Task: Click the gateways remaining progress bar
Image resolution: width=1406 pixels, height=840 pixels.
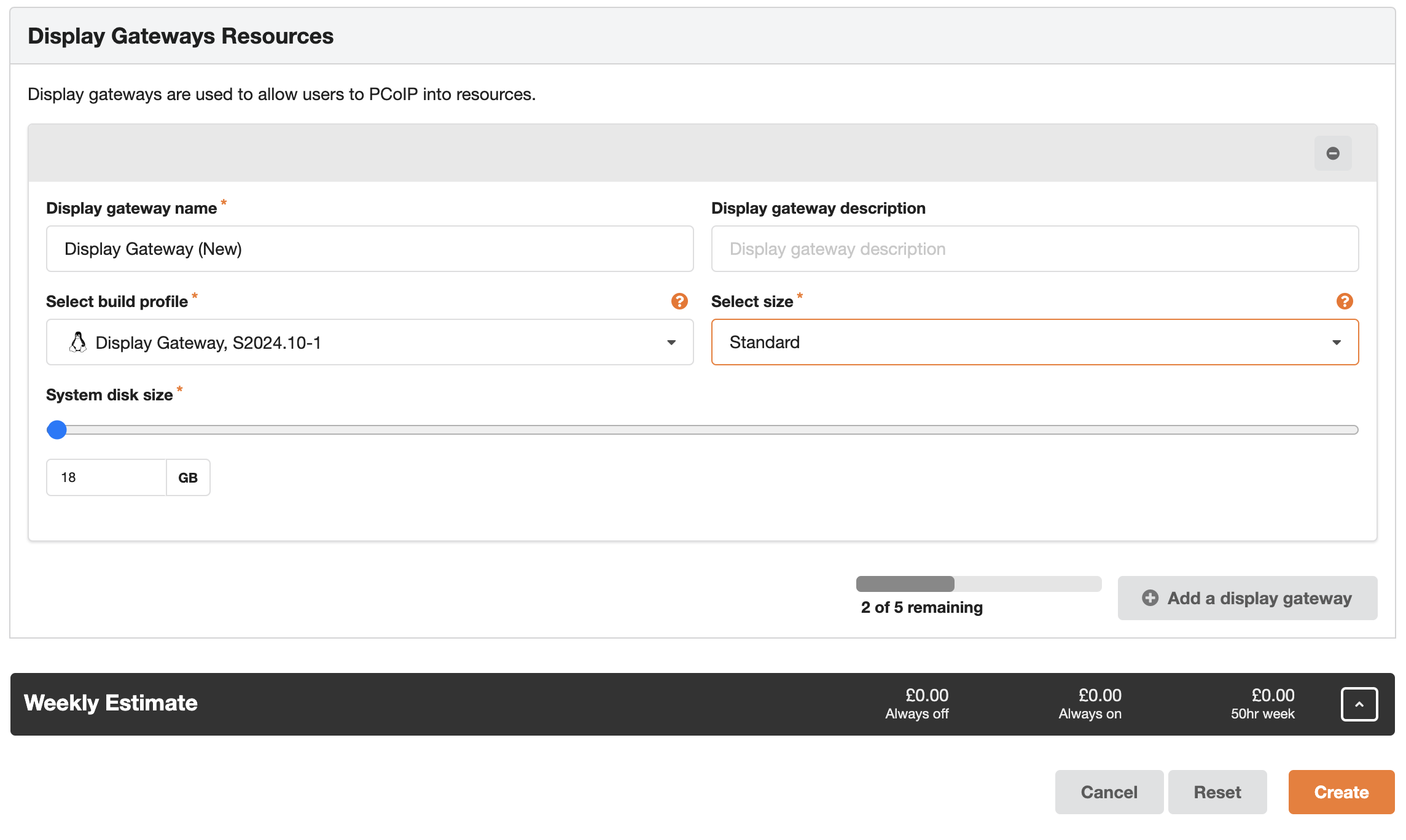Action: tap(978, 584)
